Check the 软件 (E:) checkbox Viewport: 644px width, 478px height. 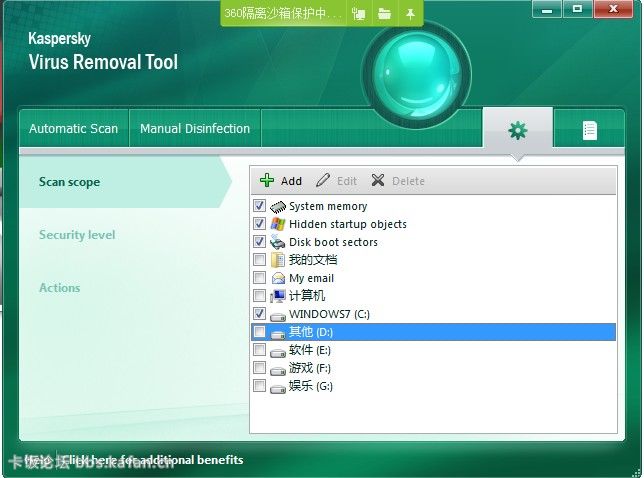pos(259,349)
